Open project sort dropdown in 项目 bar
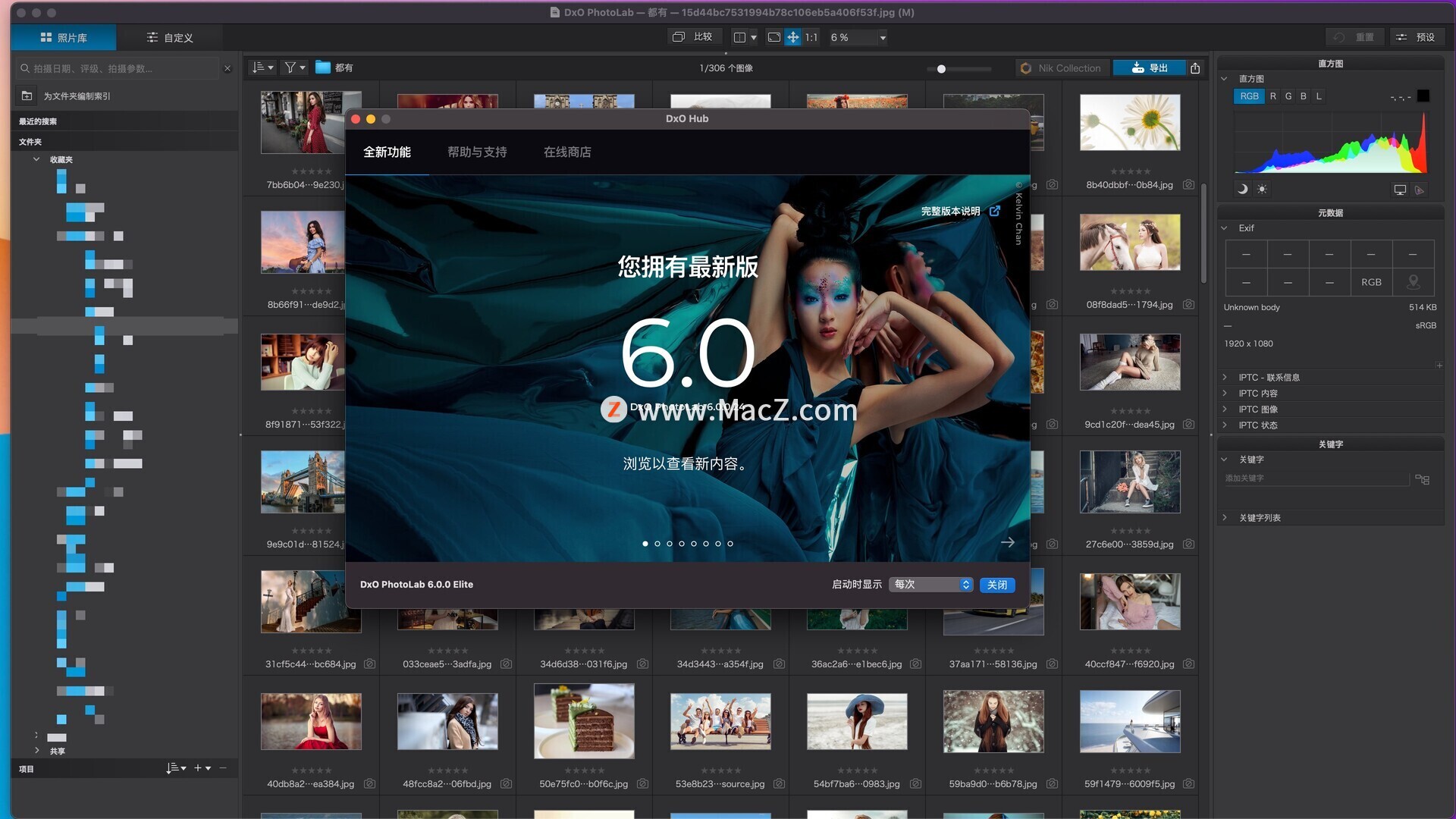This screenshot has width=1456, height=819. 176,768
